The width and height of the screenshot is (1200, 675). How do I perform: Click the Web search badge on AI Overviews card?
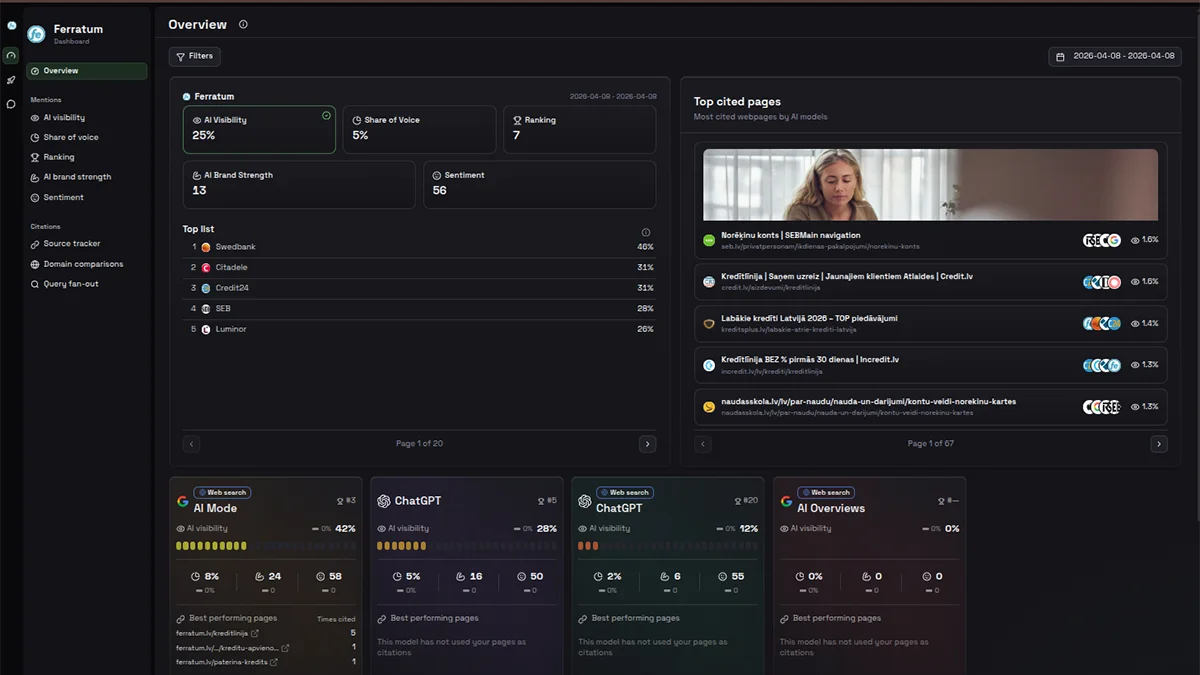(x=826, y=492)
